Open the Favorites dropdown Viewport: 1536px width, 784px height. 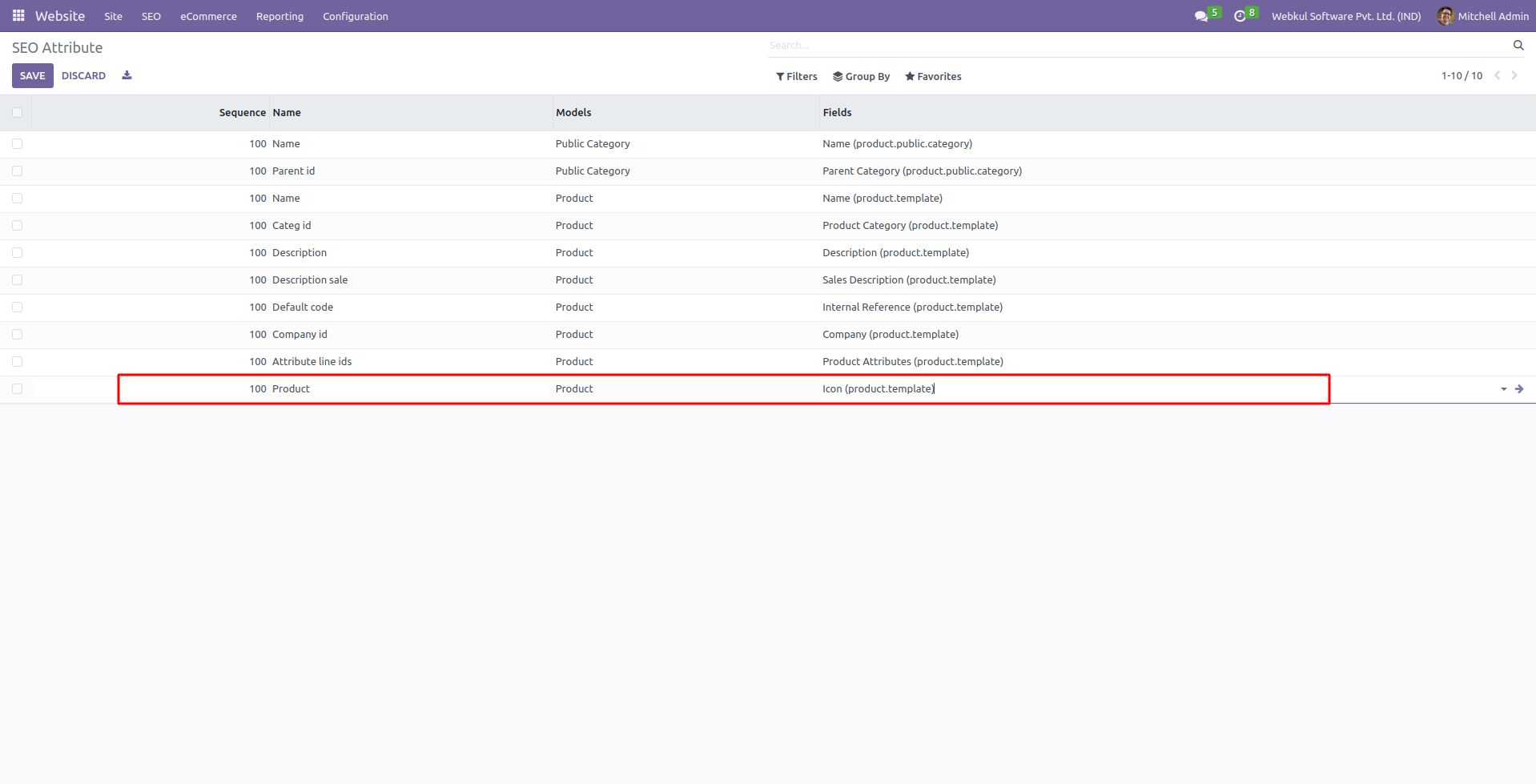click(933, 77)
